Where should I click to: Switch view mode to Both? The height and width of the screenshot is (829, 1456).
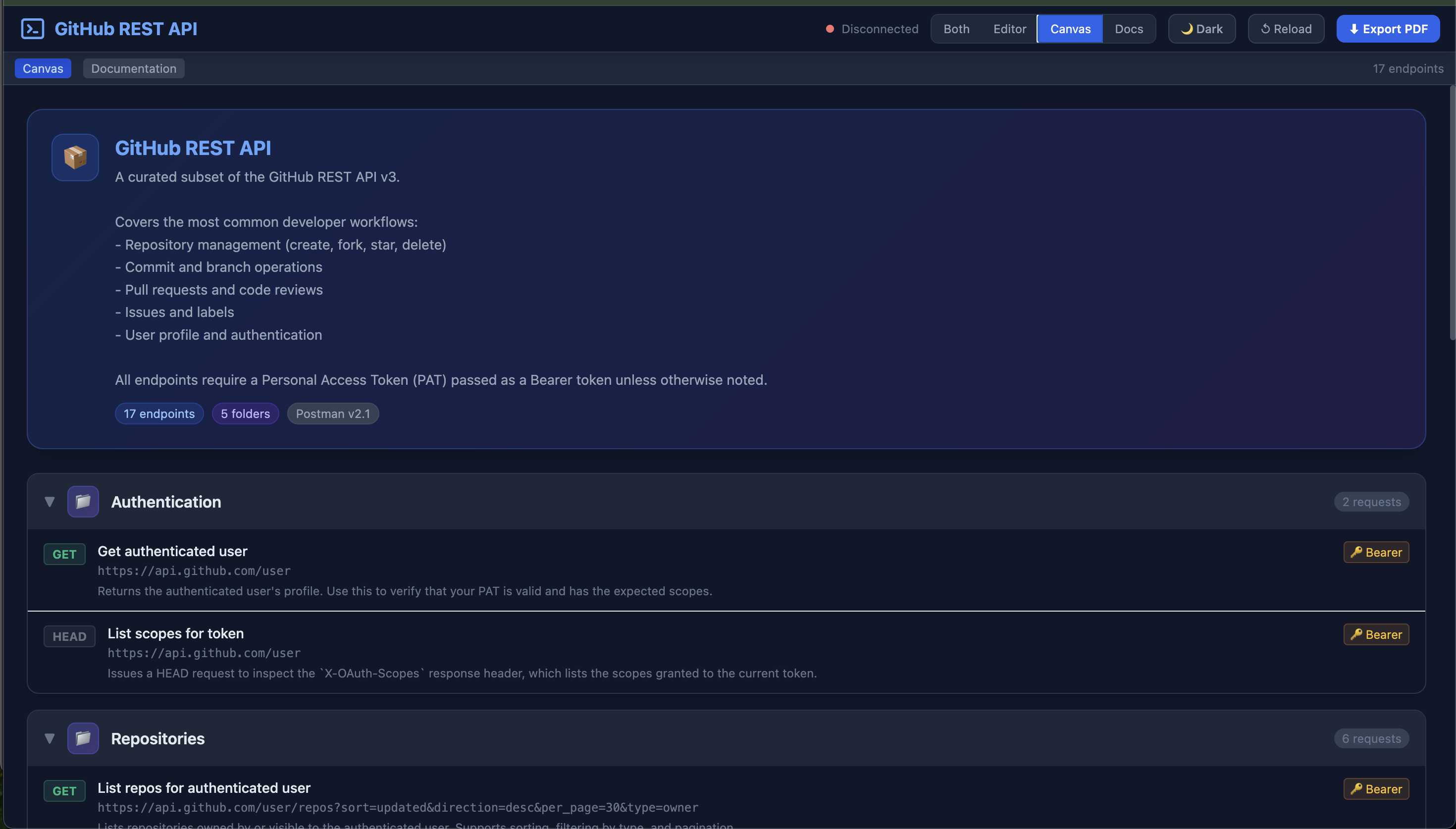(956, 29)
